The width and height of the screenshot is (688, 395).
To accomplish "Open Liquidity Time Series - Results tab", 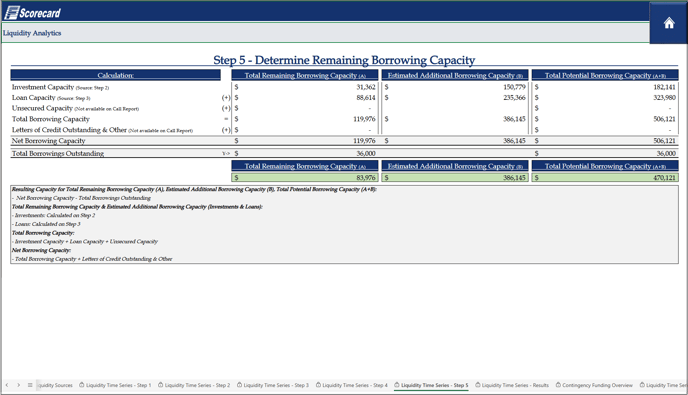I will click(x=512, y=385).
